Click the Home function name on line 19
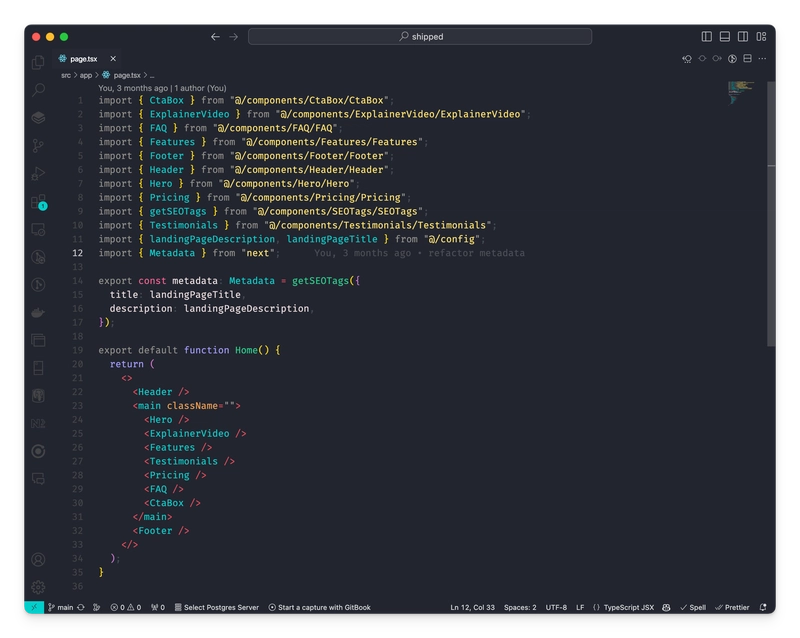Viewport: 800px width, 638px height. tap(246, 350)
